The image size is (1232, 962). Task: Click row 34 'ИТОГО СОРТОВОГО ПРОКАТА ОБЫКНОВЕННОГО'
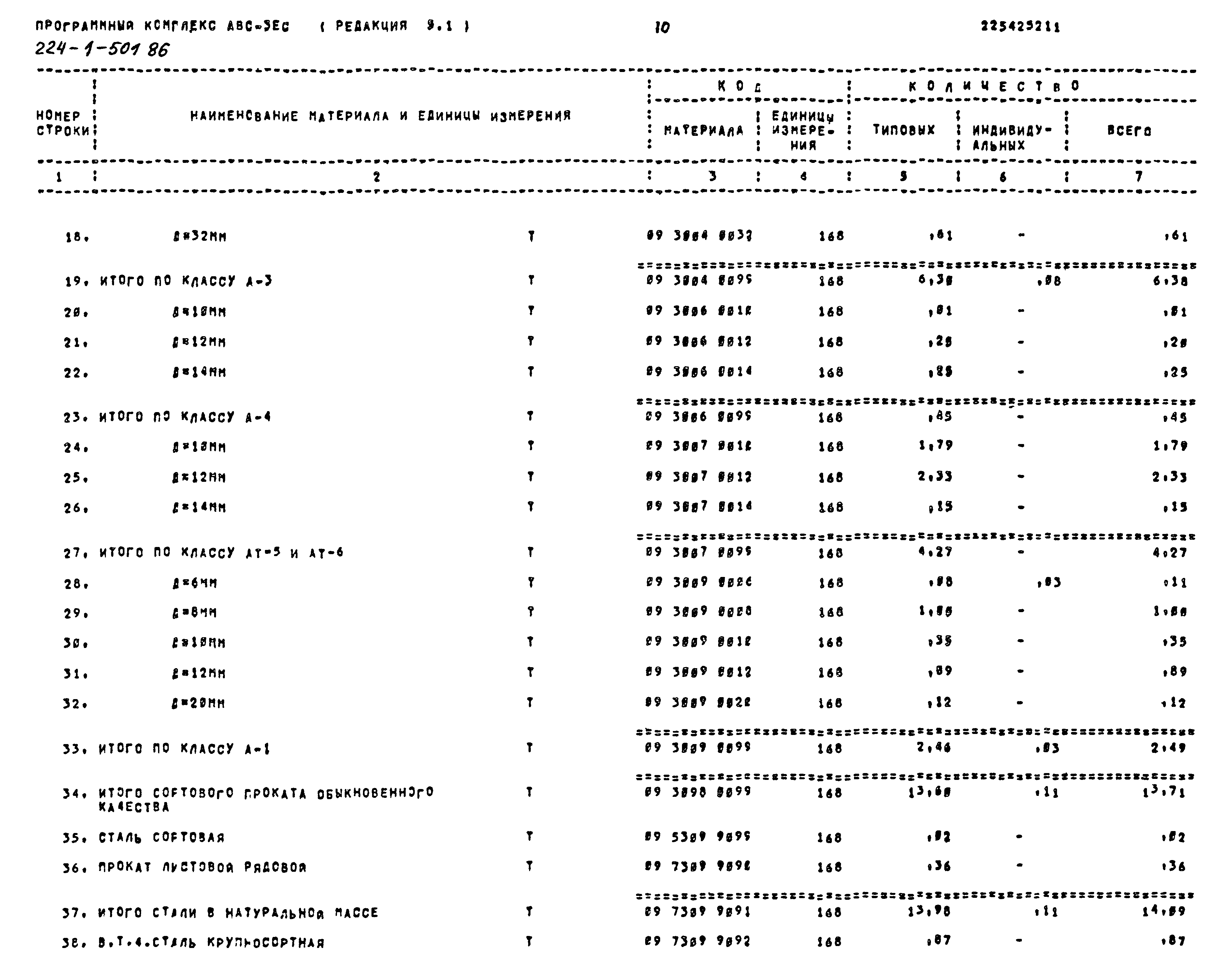click(x=266, y=793)
